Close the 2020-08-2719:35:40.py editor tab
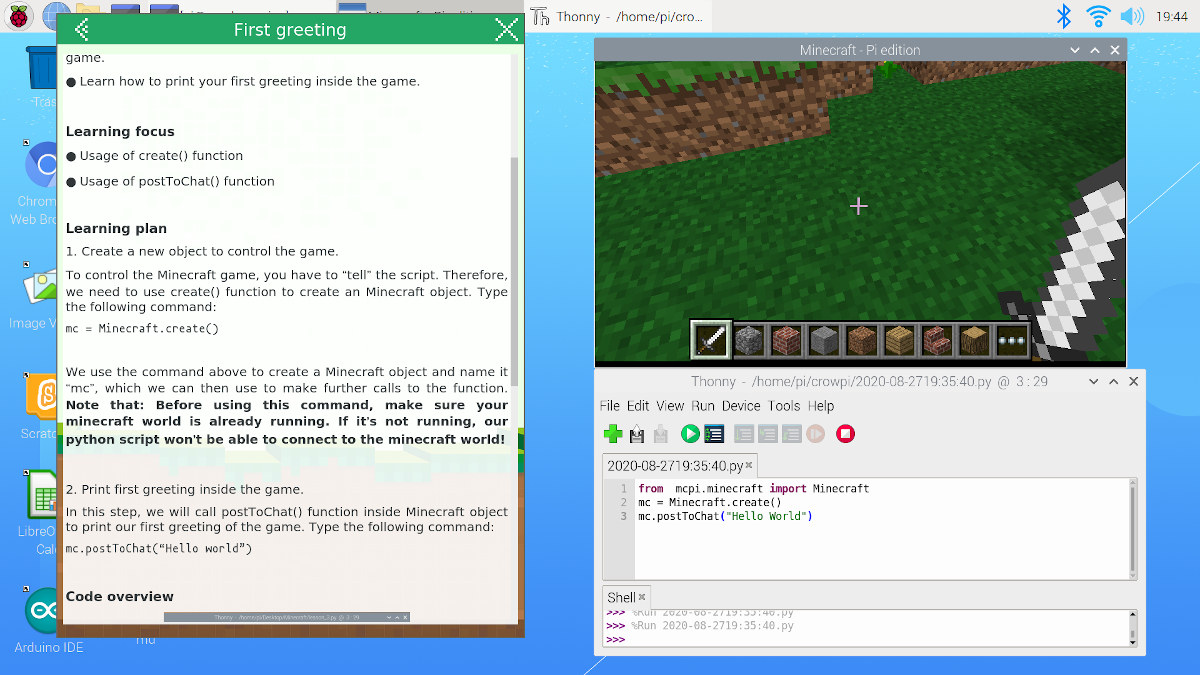This screenshot has width=1200, height=675. click(750, 466)
